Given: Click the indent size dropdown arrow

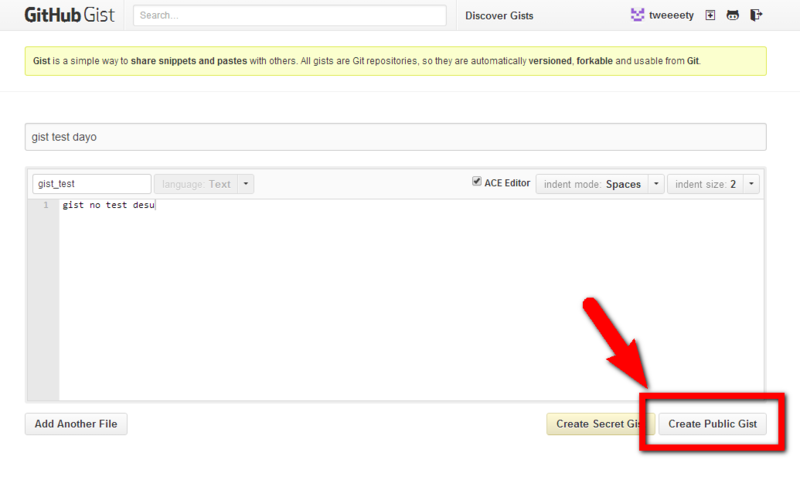Looking at the screenshot, I should point(751,184).
